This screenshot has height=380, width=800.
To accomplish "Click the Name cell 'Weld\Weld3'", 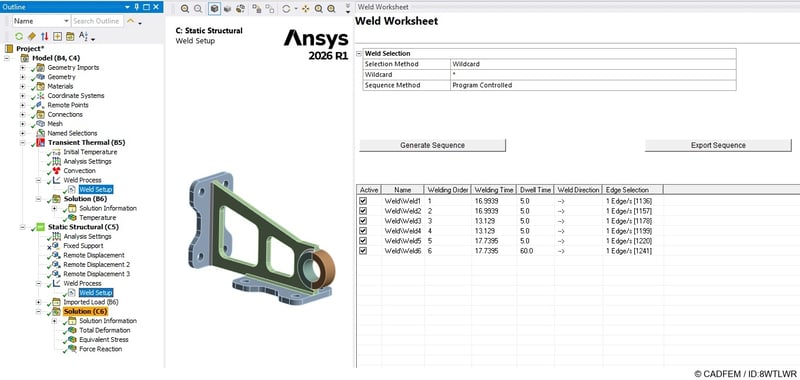I will (x=403, y=221).
